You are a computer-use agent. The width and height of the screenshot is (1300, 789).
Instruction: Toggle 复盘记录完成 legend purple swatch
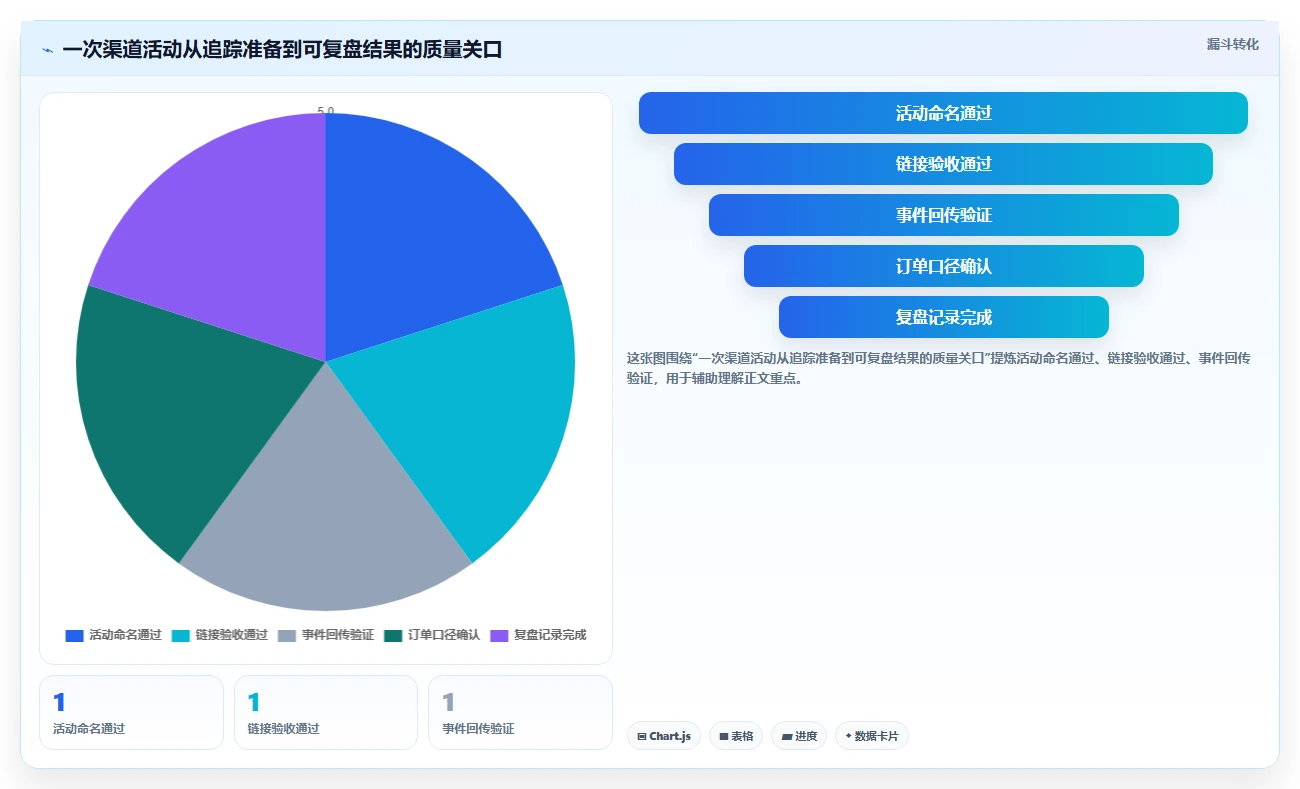pyautogui.click(x=499, y=635)
